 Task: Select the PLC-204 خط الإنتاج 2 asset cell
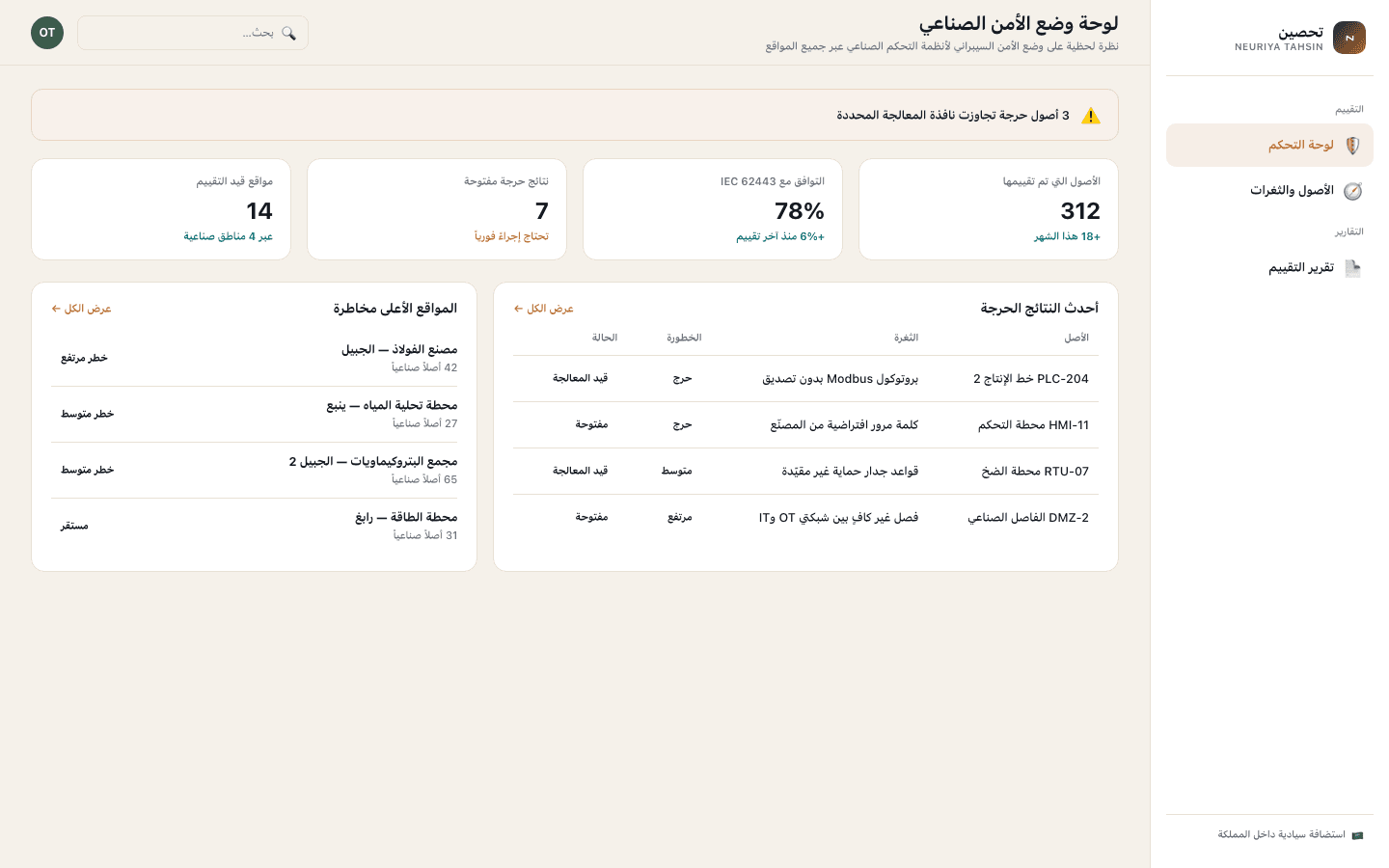click(x=1031, y=379)
